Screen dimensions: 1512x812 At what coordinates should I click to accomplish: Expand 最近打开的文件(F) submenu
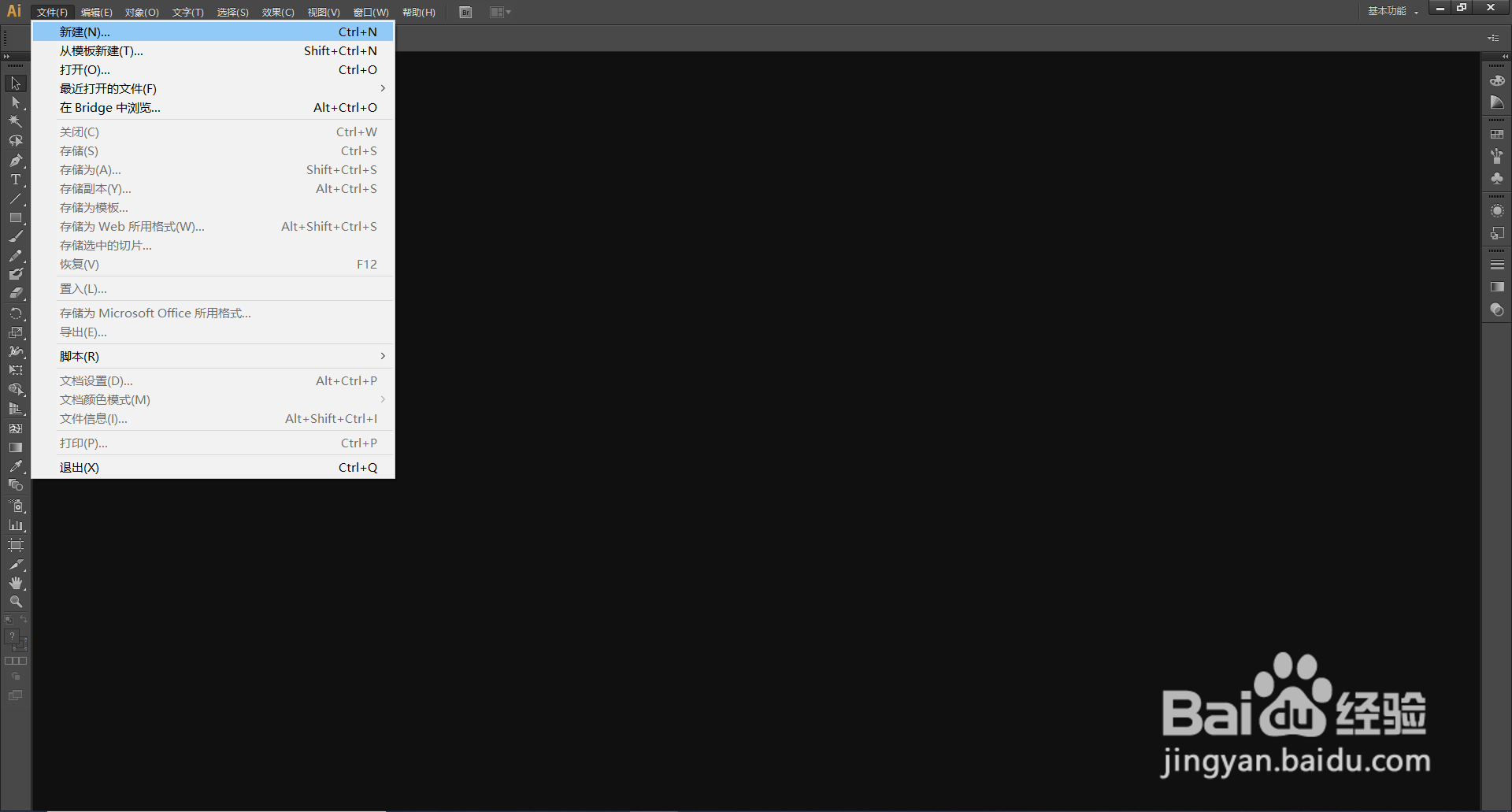click(x=213, y=88)
